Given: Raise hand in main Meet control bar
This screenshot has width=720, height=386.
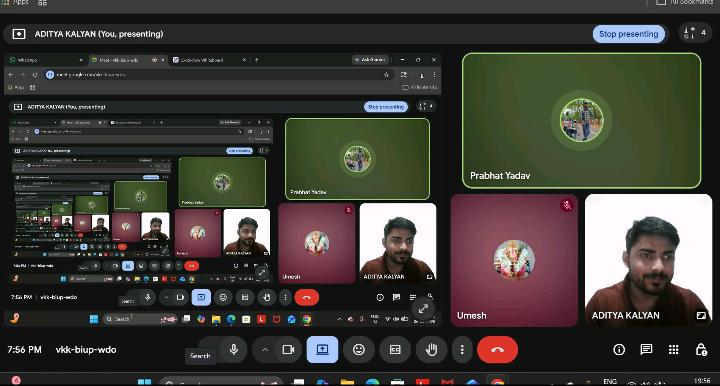Looking at the screenshot, I should click(431, 350).
